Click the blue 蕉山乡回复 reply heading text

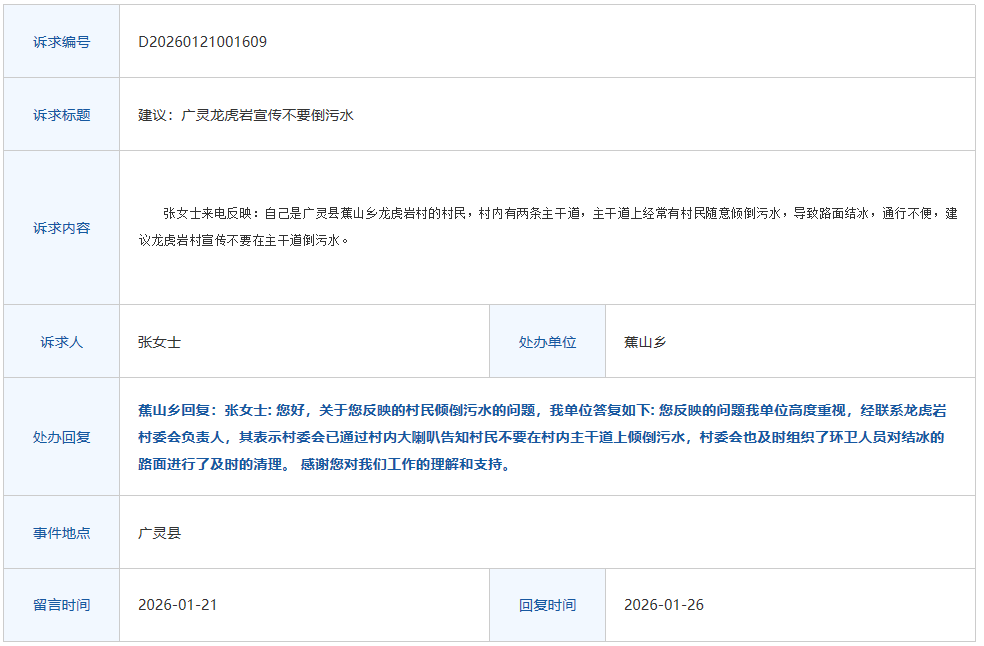[177, 410]
